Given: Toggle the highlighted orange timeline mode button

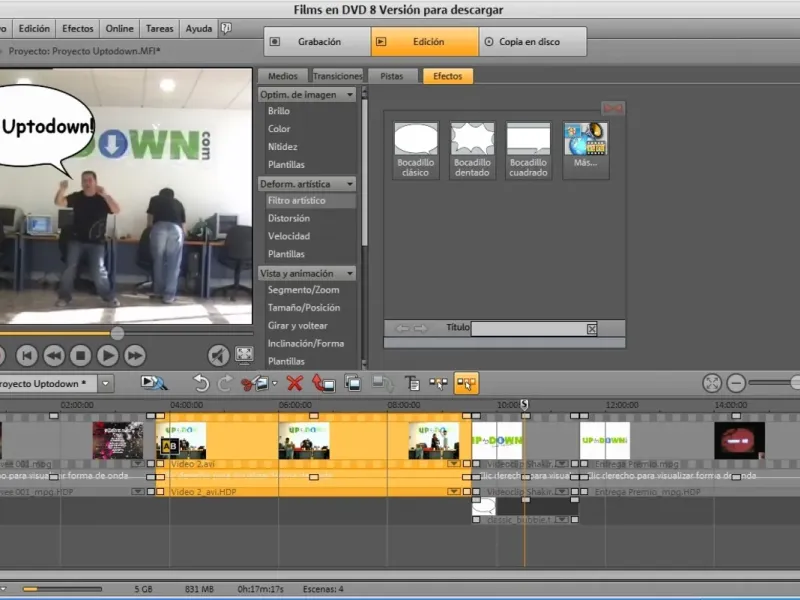Looking at the screenshot, I should pyautogui.click(x=466, y=383).
